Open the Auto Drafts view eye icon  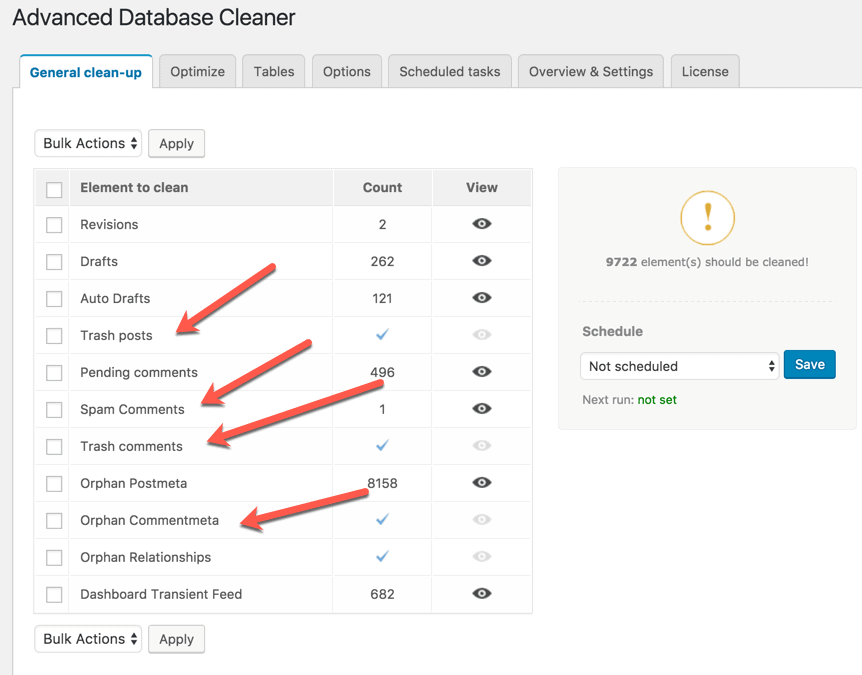(482, 298)
